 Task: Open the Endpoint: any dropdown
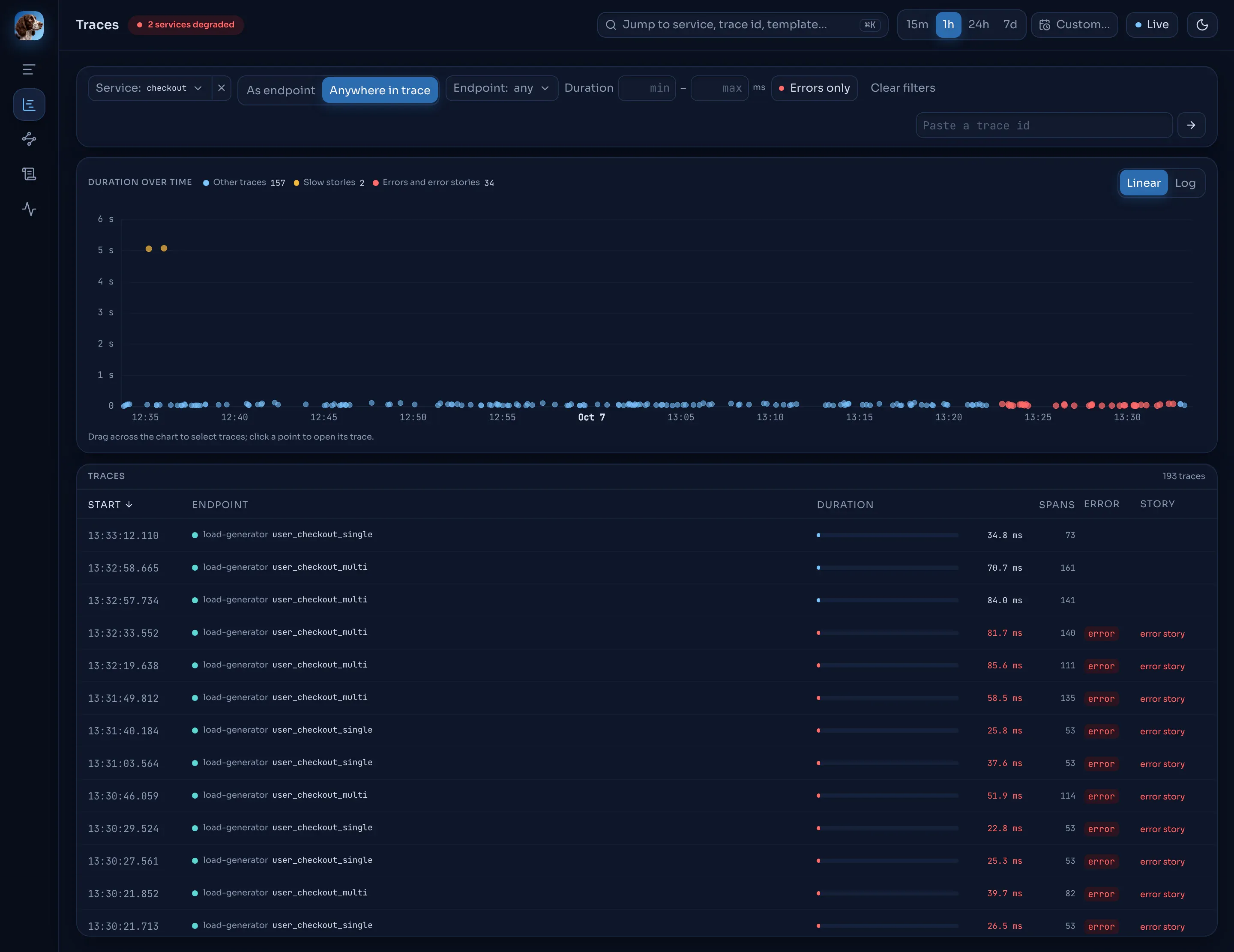pyautogui.click(x=501, y=88)
